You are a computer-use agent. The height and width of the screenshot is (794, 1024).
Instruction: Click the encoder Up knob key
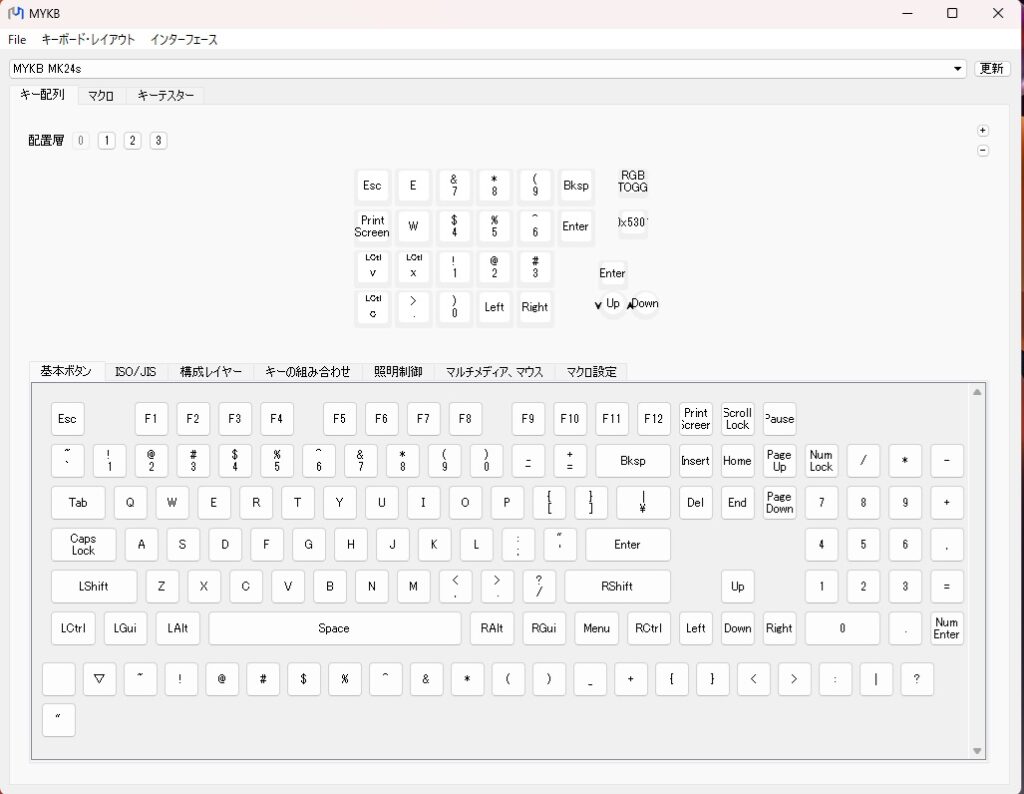point(613,304)
